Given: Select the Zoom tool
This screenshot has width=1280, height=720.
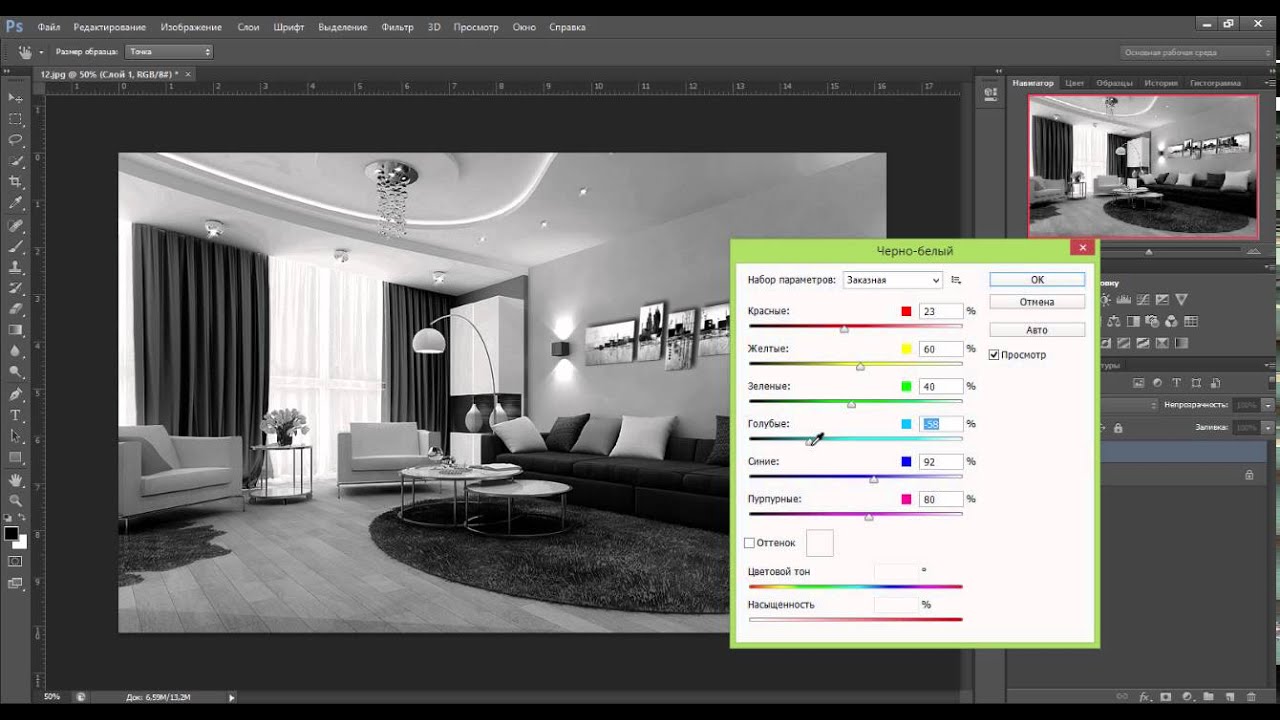Looking at the screenshot, I should click(x=15, y=501).
